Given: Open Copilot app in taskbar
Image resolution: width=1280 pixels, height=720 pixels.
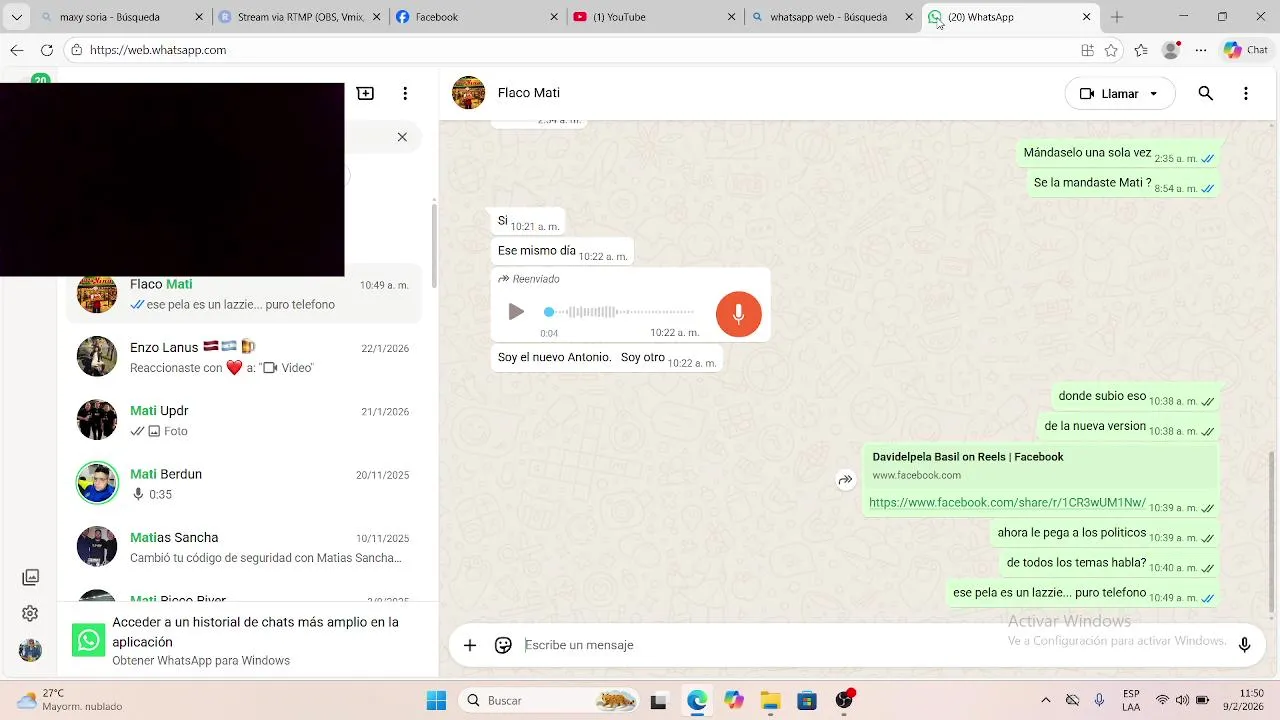Looking at the screenshot, I should pyautogui.click(x=734, y=701).
